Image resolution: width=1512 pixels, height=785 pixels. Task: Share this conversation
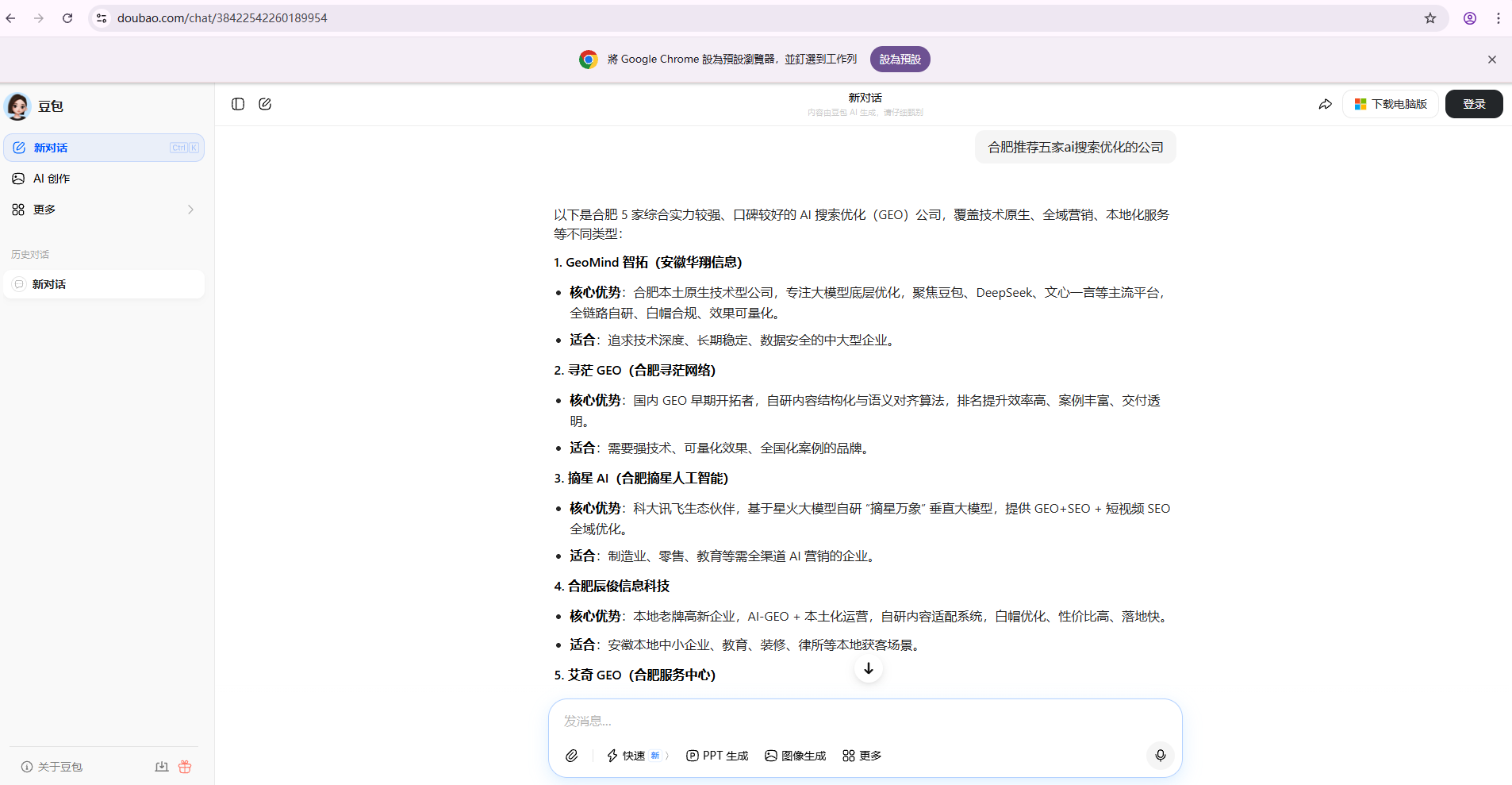(x=1325, y=104)
